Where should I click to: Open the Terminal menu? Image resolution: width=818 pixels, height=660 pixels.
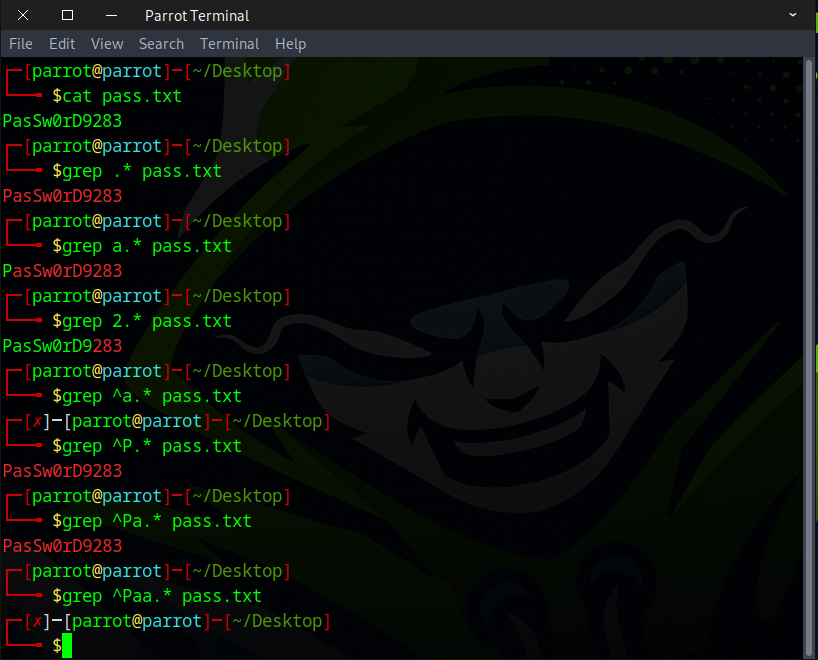(x=229, y=44)
